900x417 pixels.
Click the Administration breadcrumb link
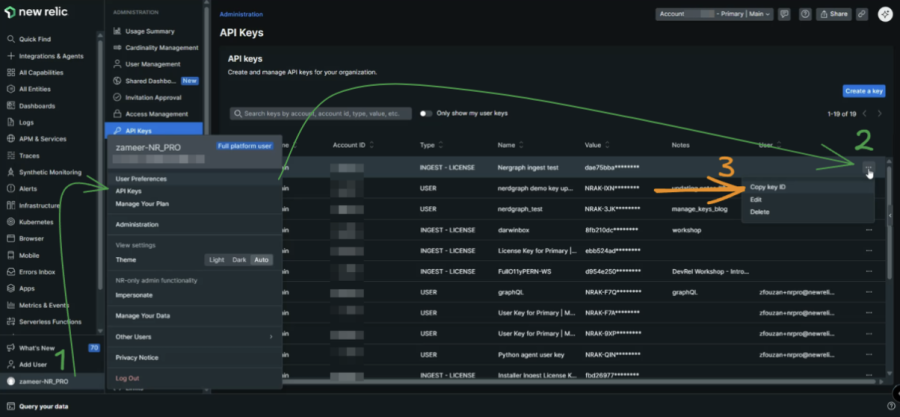point(241,14)
